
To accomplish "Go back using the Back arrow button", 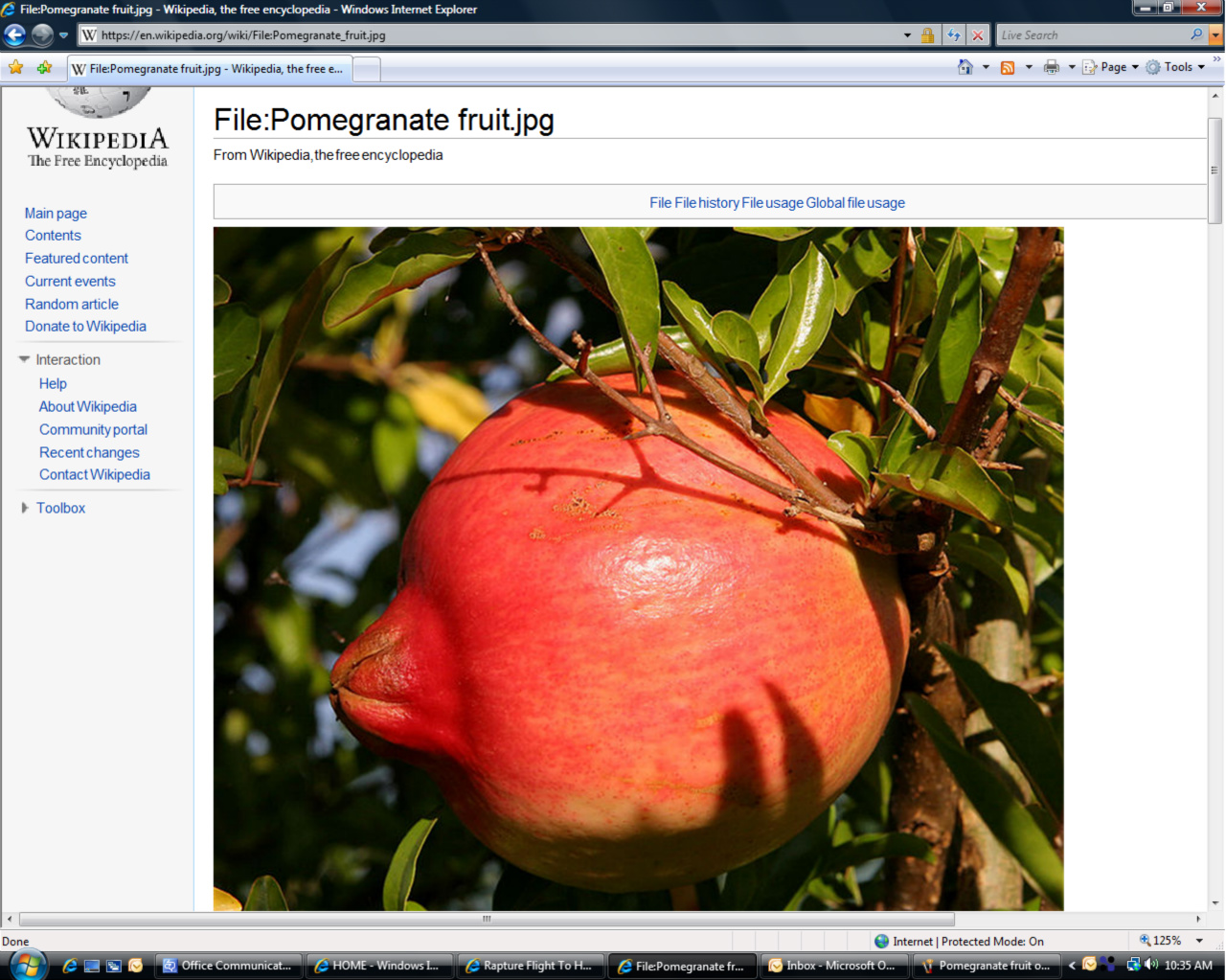I will pyautogui.click(x=14, y=35).
